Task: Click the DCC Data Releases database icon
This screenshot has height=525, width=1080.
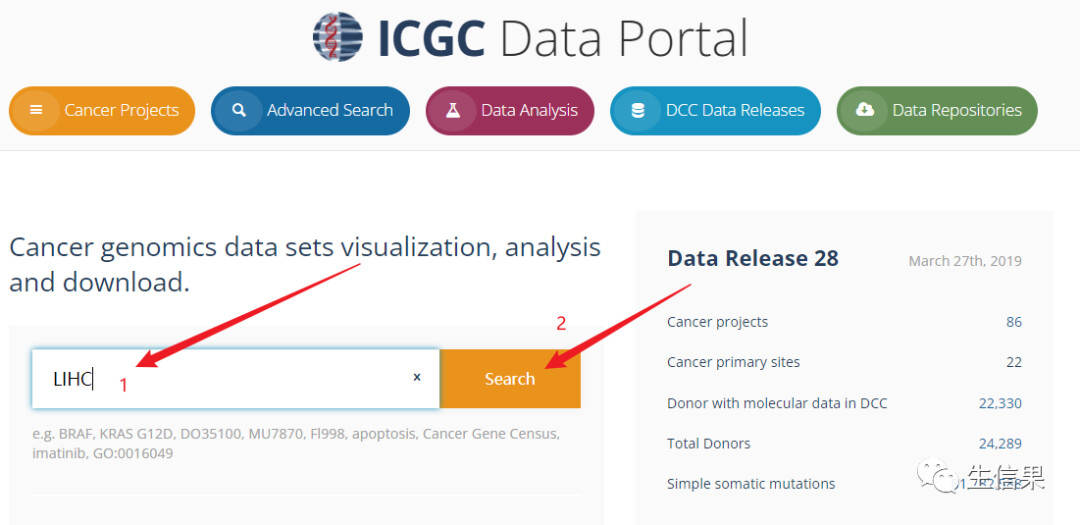Action: [x=638, y=110]
